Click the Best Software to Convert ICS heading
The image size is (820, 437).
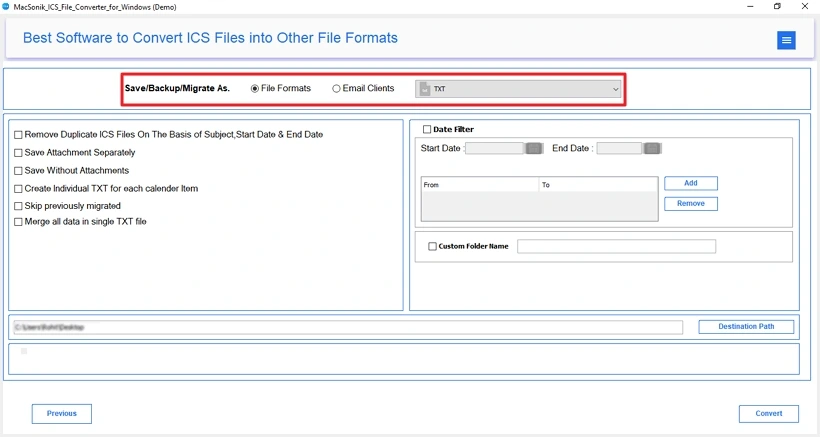(210, 38)
